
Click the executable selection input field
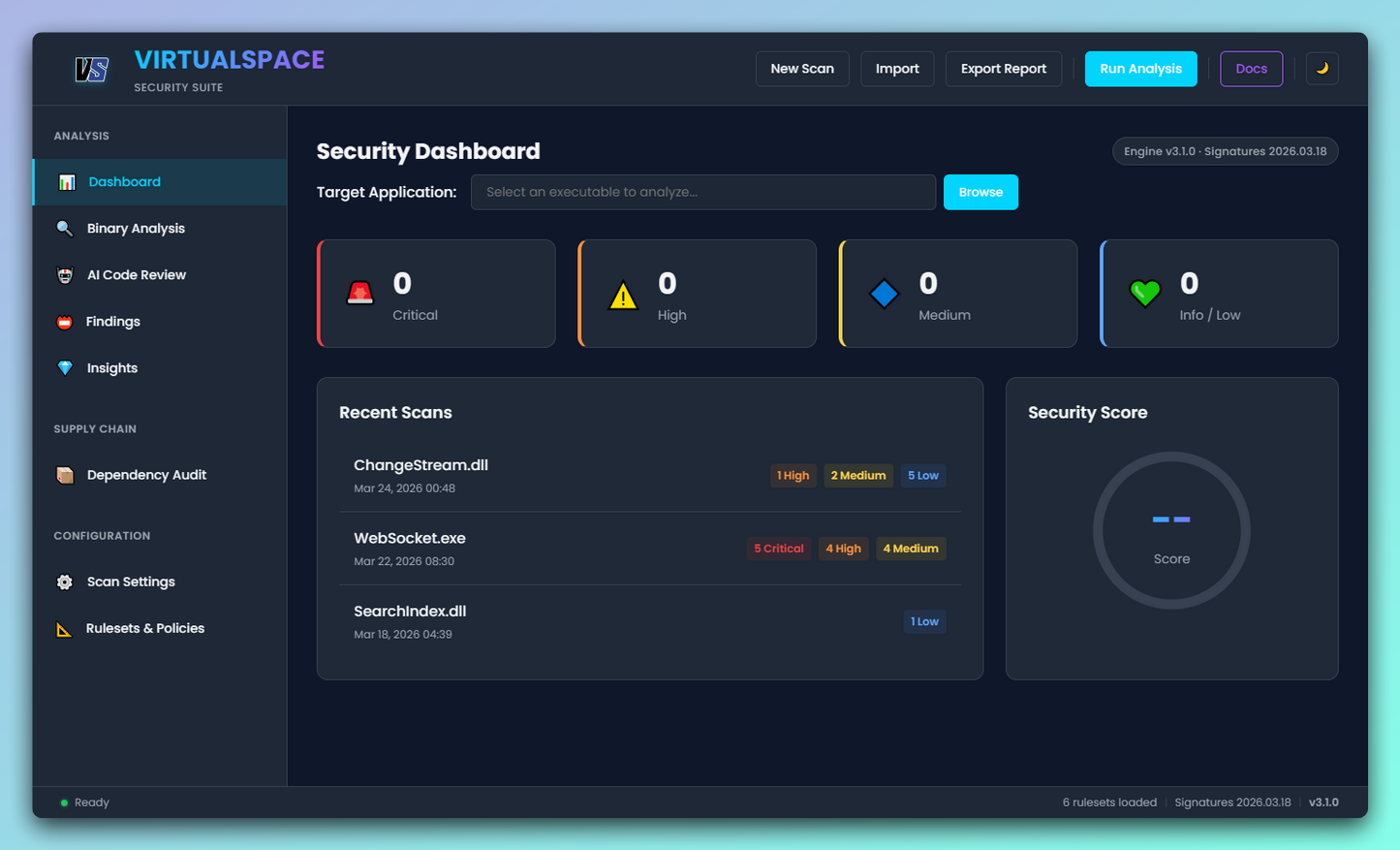tap(702, 192)
